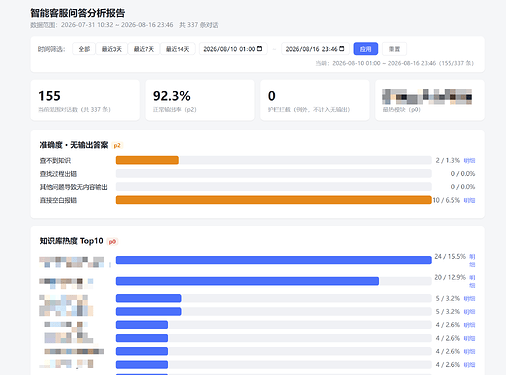Click the 0 guardrail interception card
This screenshot has width=506, height=375.
coord(315,100)
